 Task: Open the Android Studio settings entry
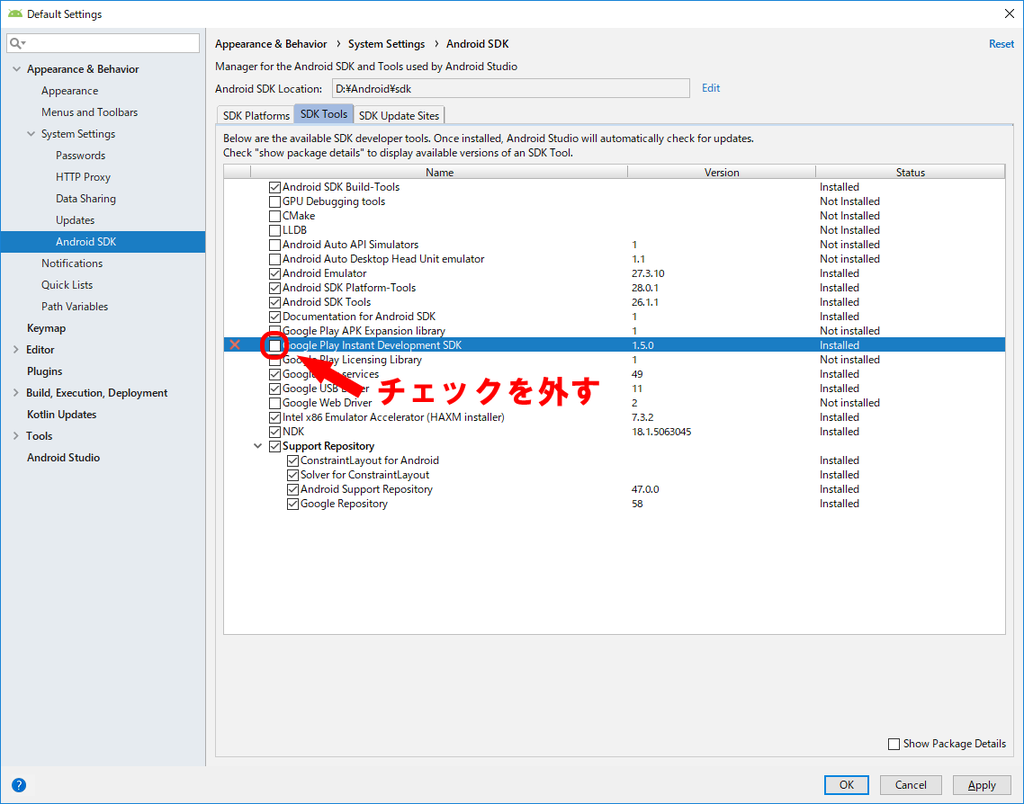point(63,457)
